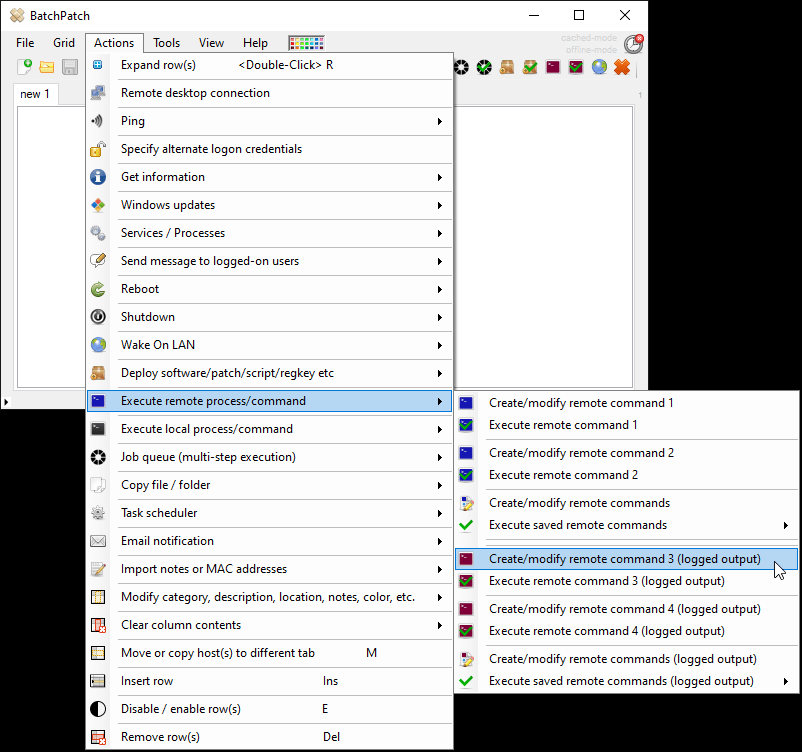Click the small arrow at grid bottom-left

pyautogui.click(x=6, y=402)
